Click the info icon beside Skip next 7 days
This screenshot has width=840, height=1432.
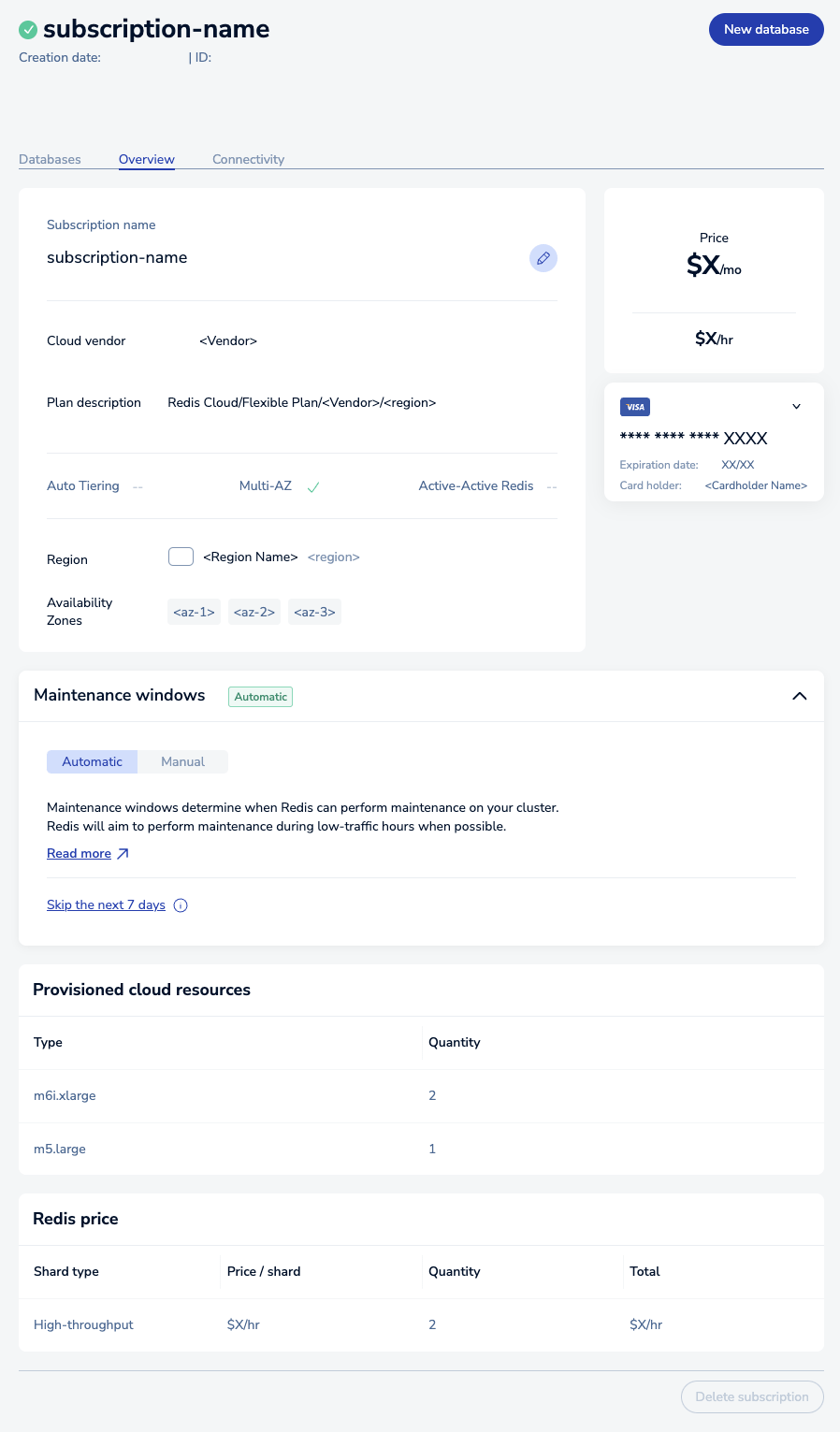pos(181,905)
